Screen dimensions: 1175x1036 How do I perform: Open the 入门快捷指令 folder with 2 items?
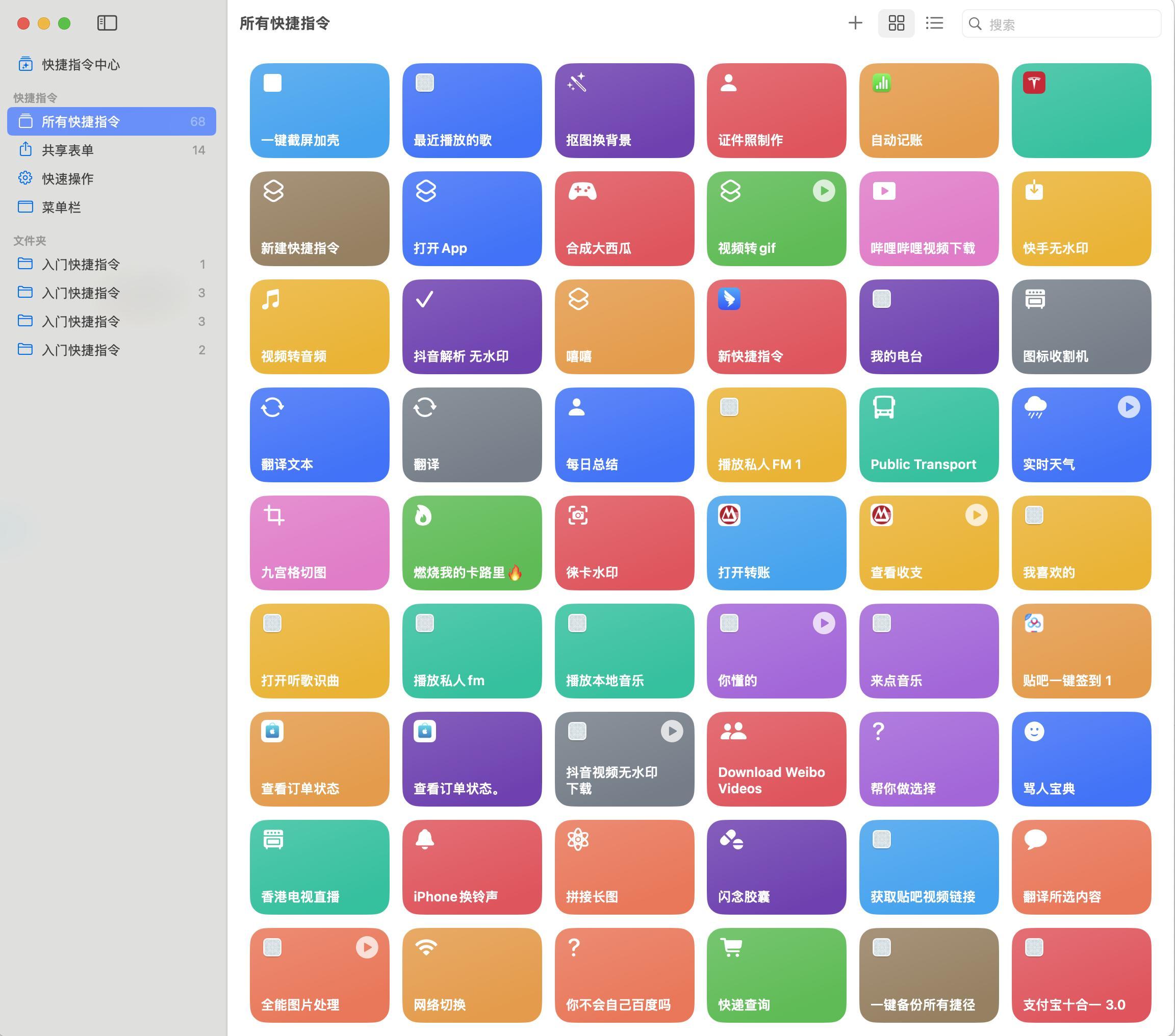pyautogui.click(x=112, y=350)
